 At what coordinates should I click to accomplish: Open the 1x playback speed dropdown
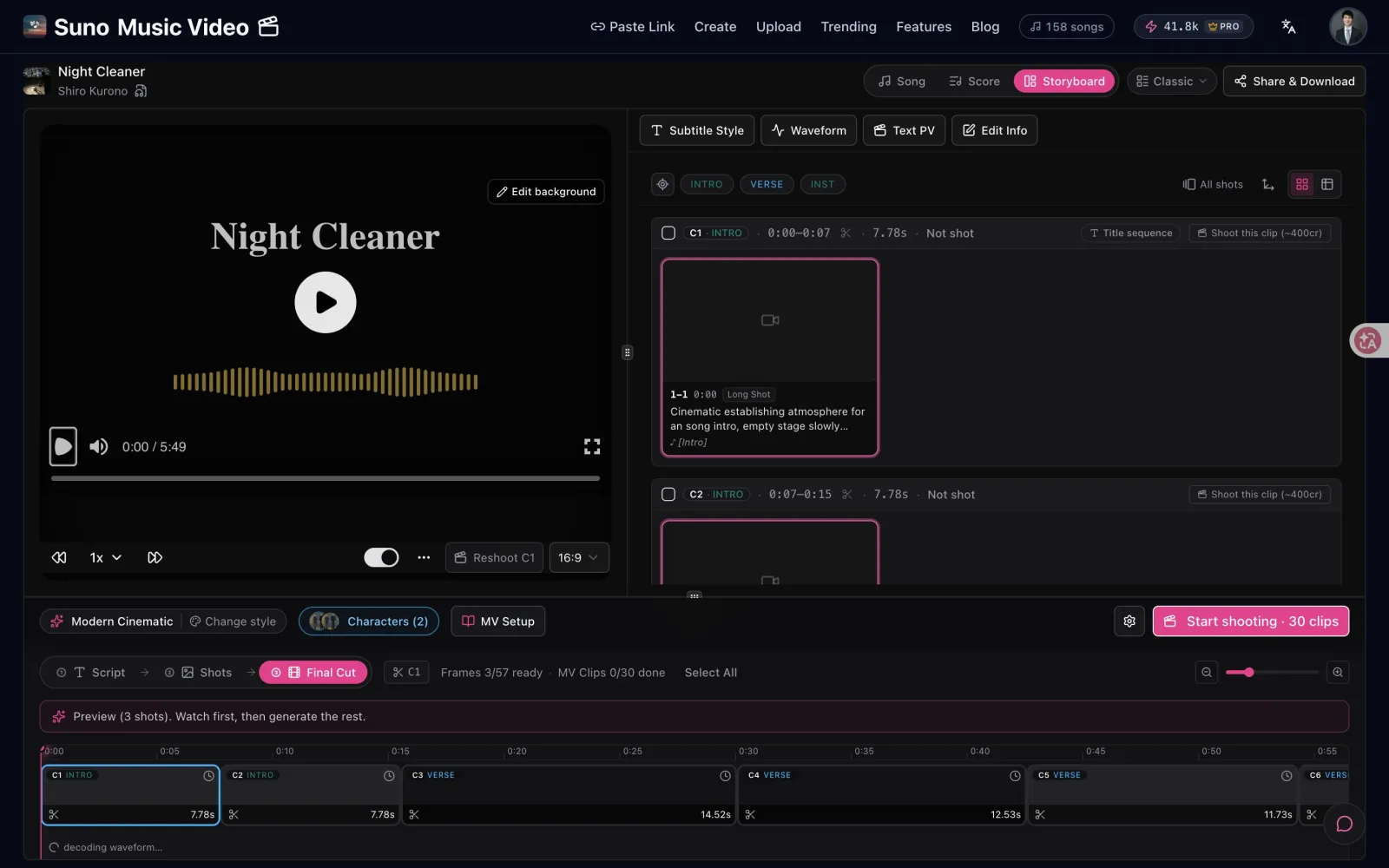[x=106, y=557]
